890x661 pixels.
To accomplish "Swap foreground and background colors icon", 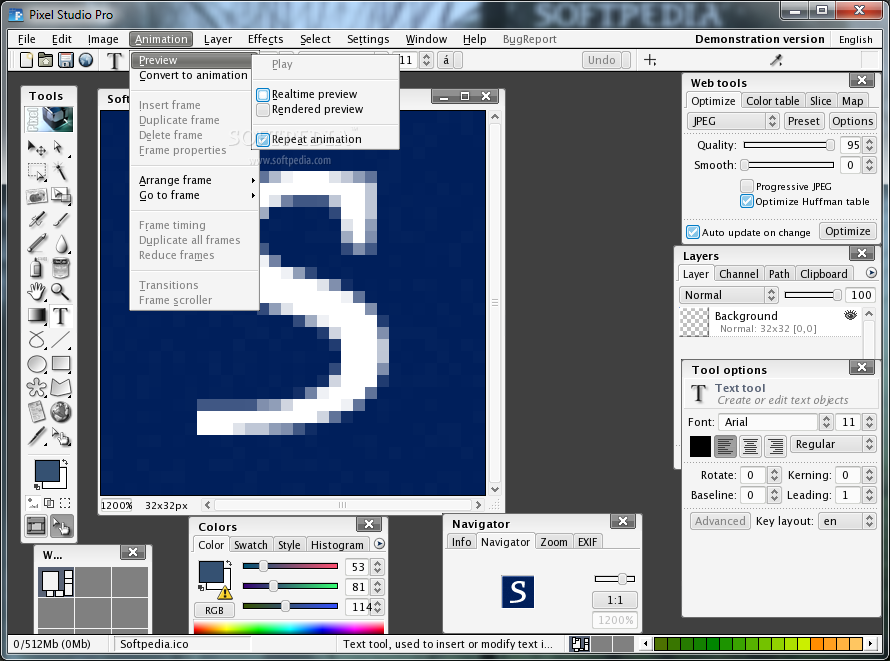I will pos(65,462).
